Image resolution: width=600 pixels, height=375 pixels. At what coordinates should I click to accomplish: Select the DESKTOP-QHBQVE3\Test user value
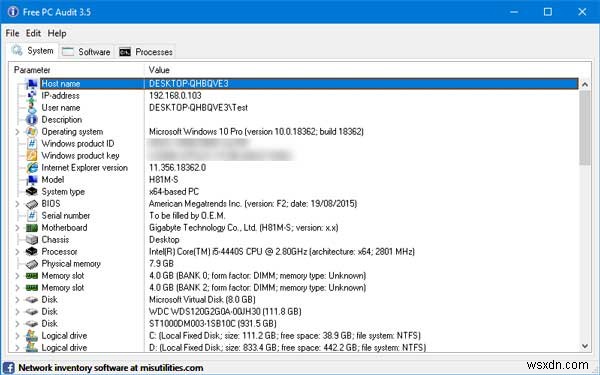(198, 108)
